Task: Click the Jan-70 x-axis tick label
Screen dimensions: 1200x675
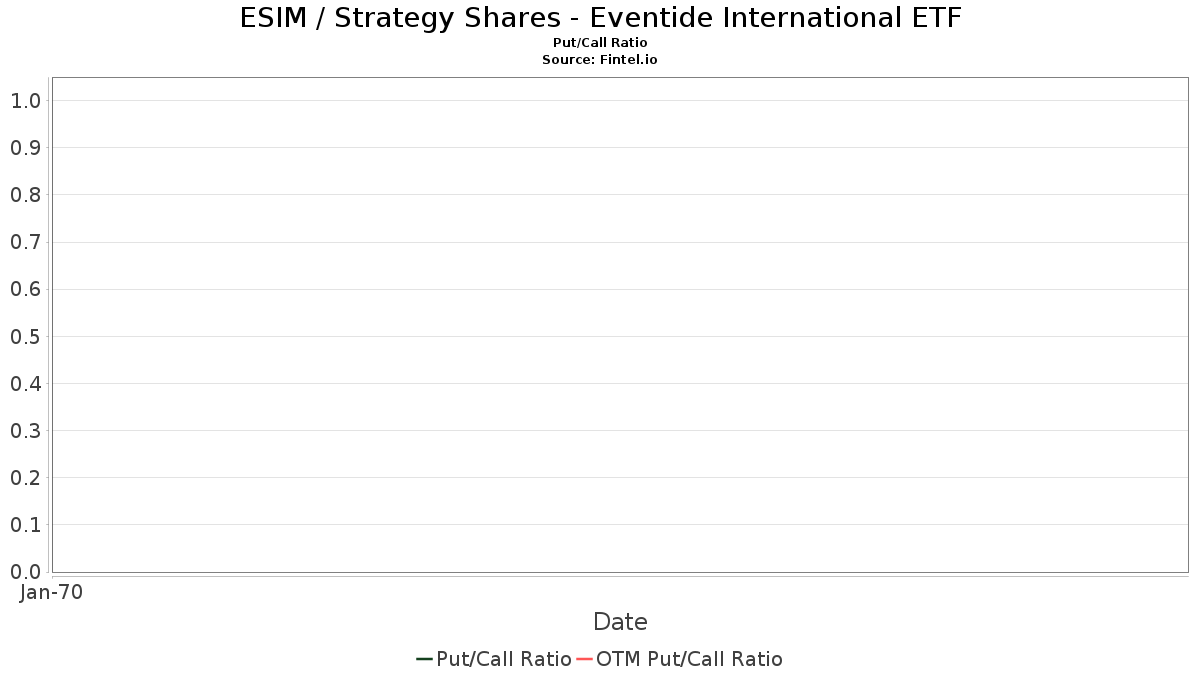Action: point(51,592)
